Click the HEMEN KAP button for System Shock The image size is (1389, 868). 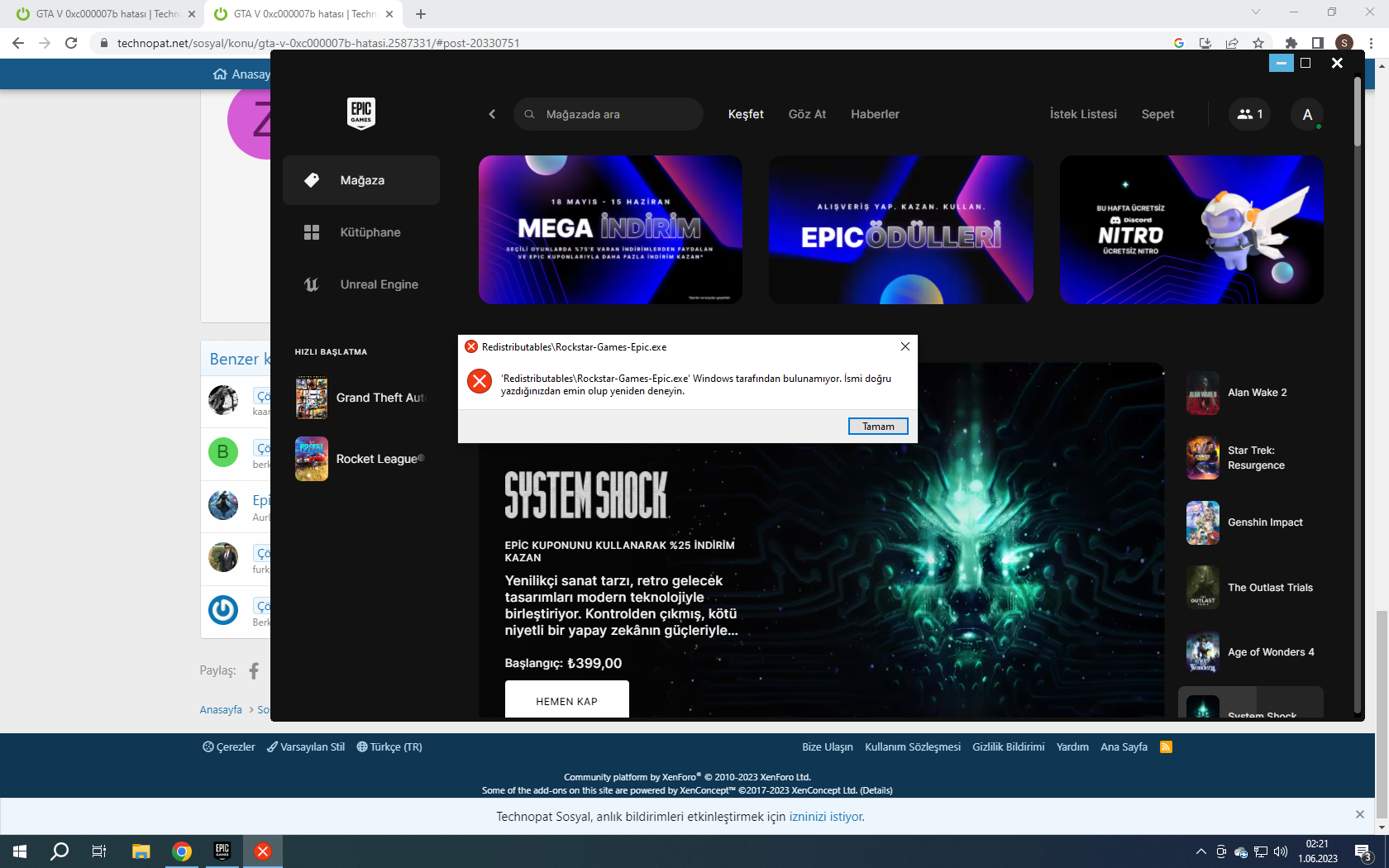(567, 700)
